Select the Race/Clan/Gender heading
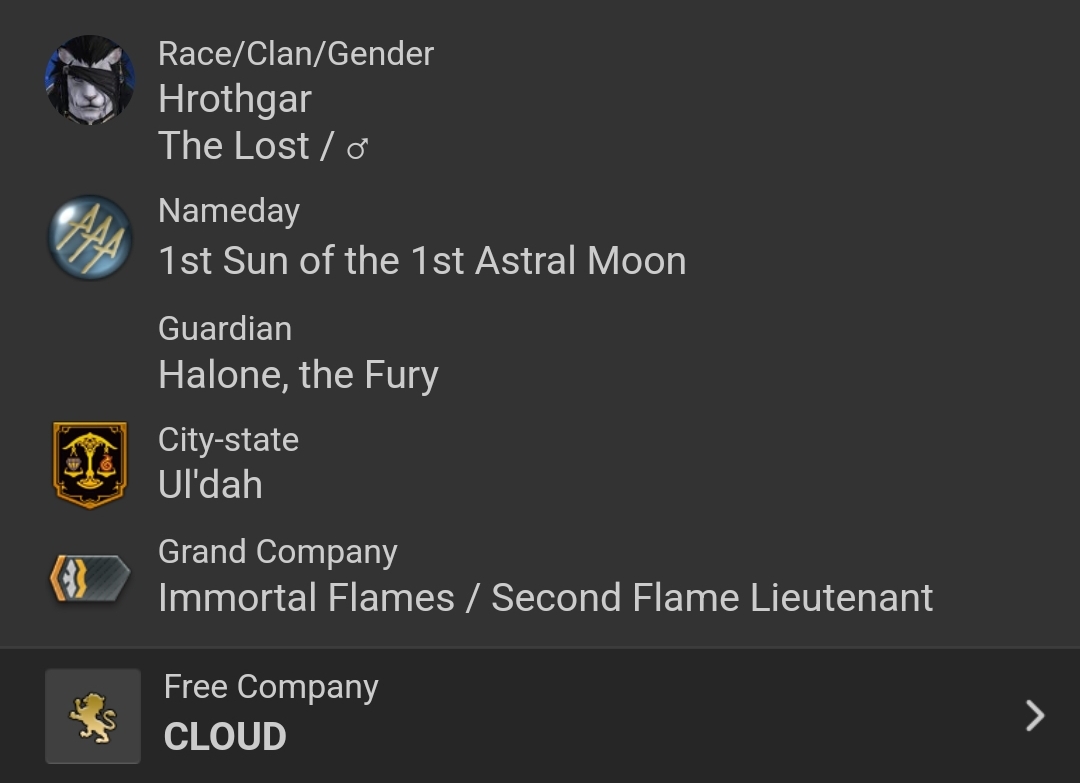This screenshot has height=783, width=1080. (296, 54)
